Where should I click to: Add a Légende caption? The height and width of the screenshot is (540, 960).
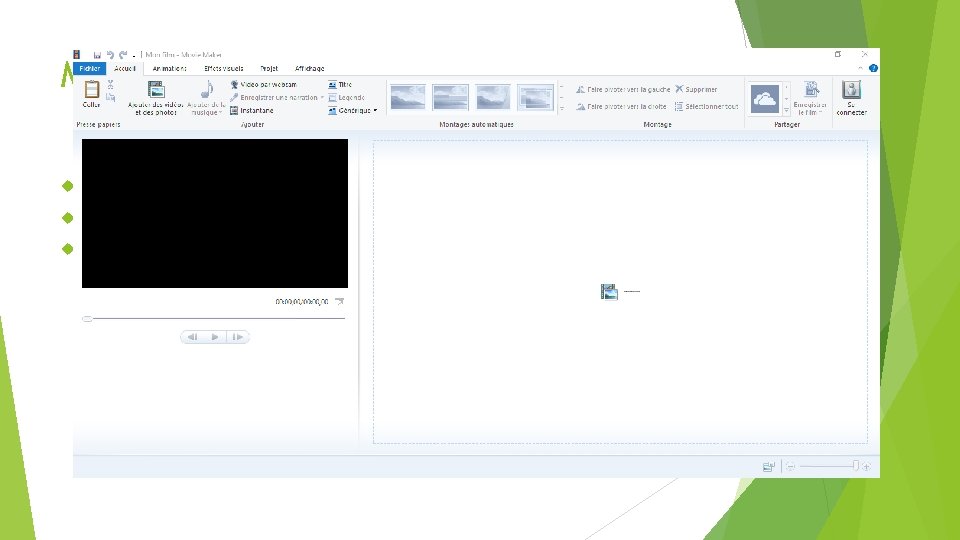pyautogui.click(x=347, y=97)
